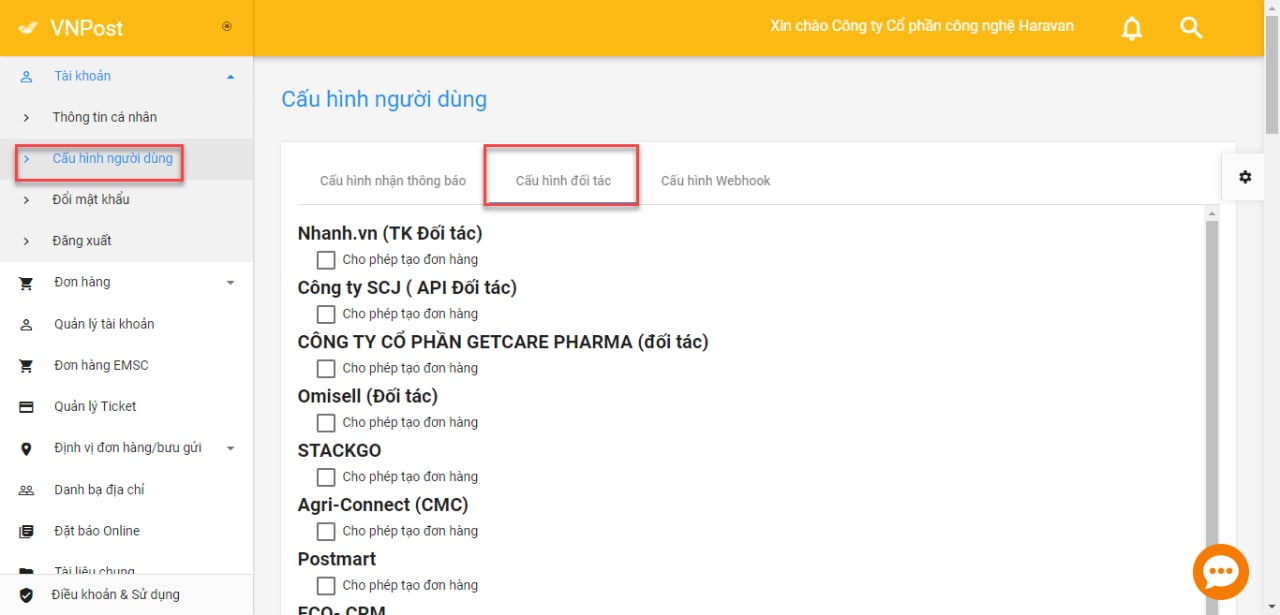The width and height of the screenshot is (1280, 615).
Task: Open Thông tin cá nhân menu item
Action: point(105,117)
